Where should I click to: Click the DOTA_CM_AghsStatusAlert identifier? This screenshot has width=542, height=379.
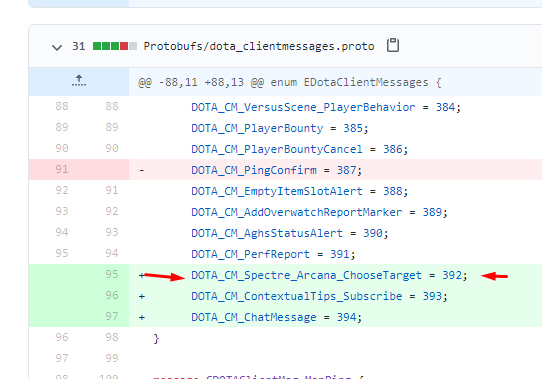(x=267, y=233)
